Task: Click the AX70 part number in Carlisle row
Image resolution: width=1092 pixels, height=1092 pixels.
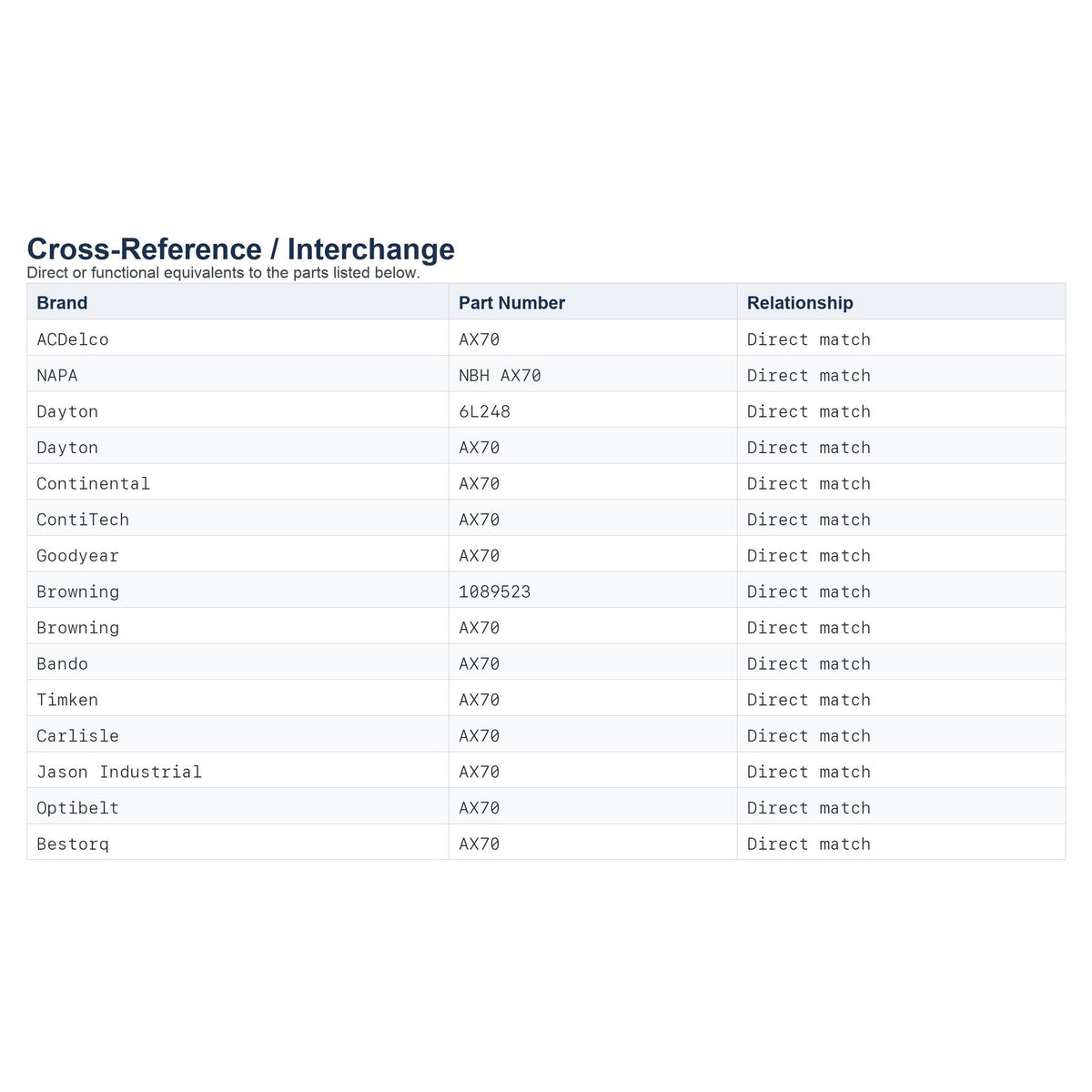Action: tap(480, 736)
